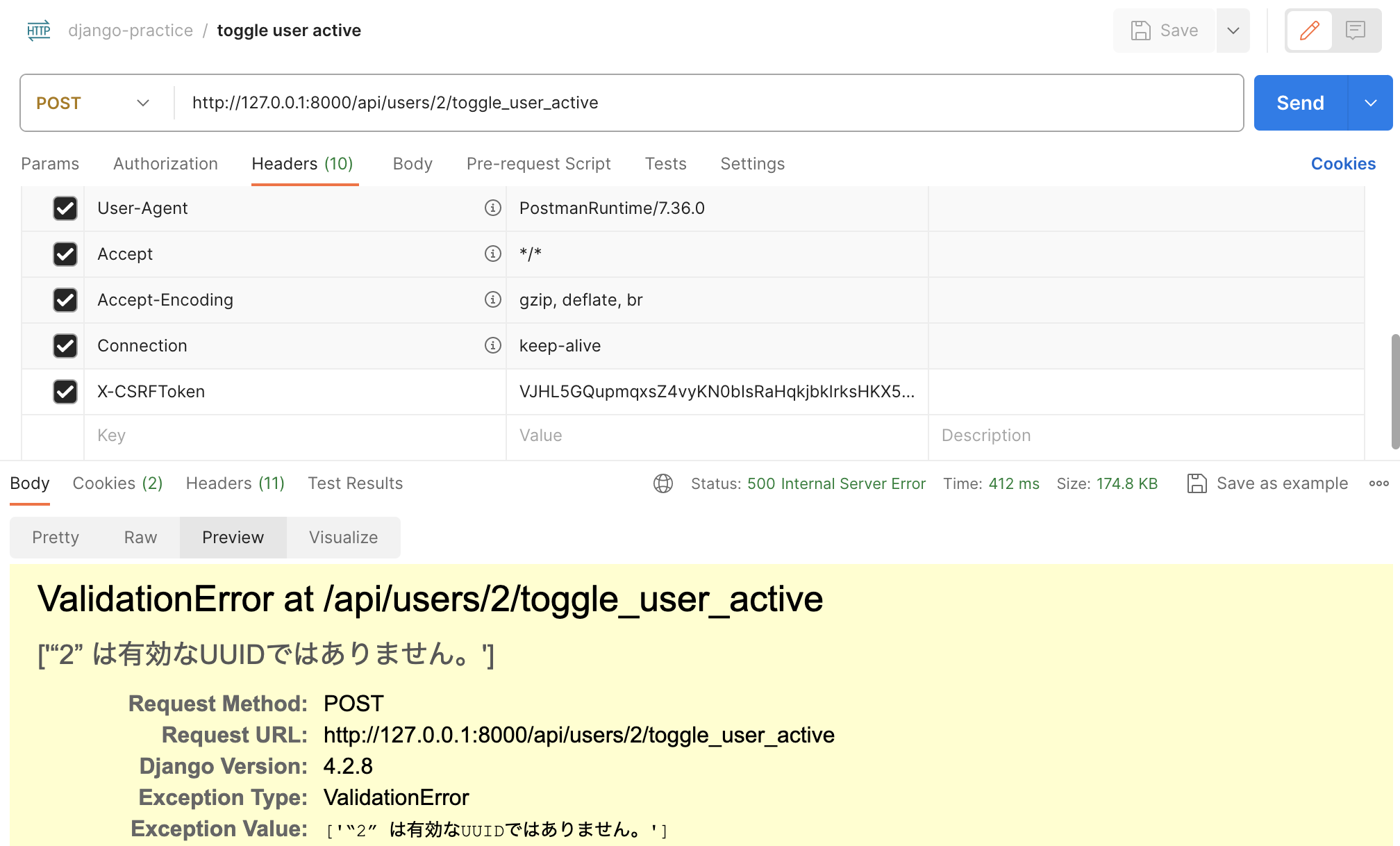Select the Raw response view tab
Screen dimensions: 1400x846
click(x=140, y=538)
